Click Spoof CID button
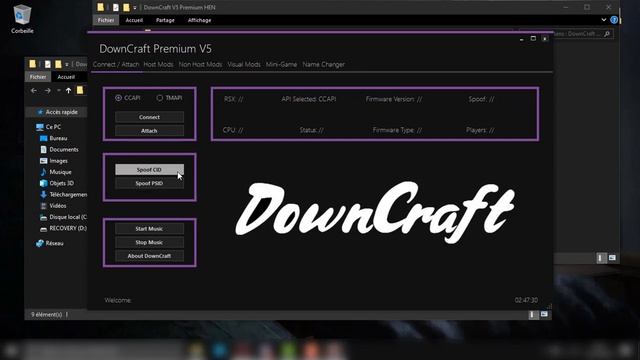Image resolution: width=640 pixels, height=360 pixels. (x=149, y=169)
